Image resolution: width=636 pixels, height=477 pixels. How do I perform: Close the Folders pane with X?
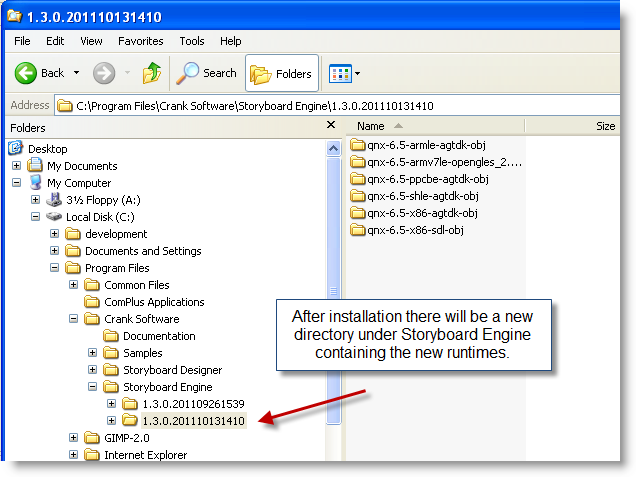point(331,125)
